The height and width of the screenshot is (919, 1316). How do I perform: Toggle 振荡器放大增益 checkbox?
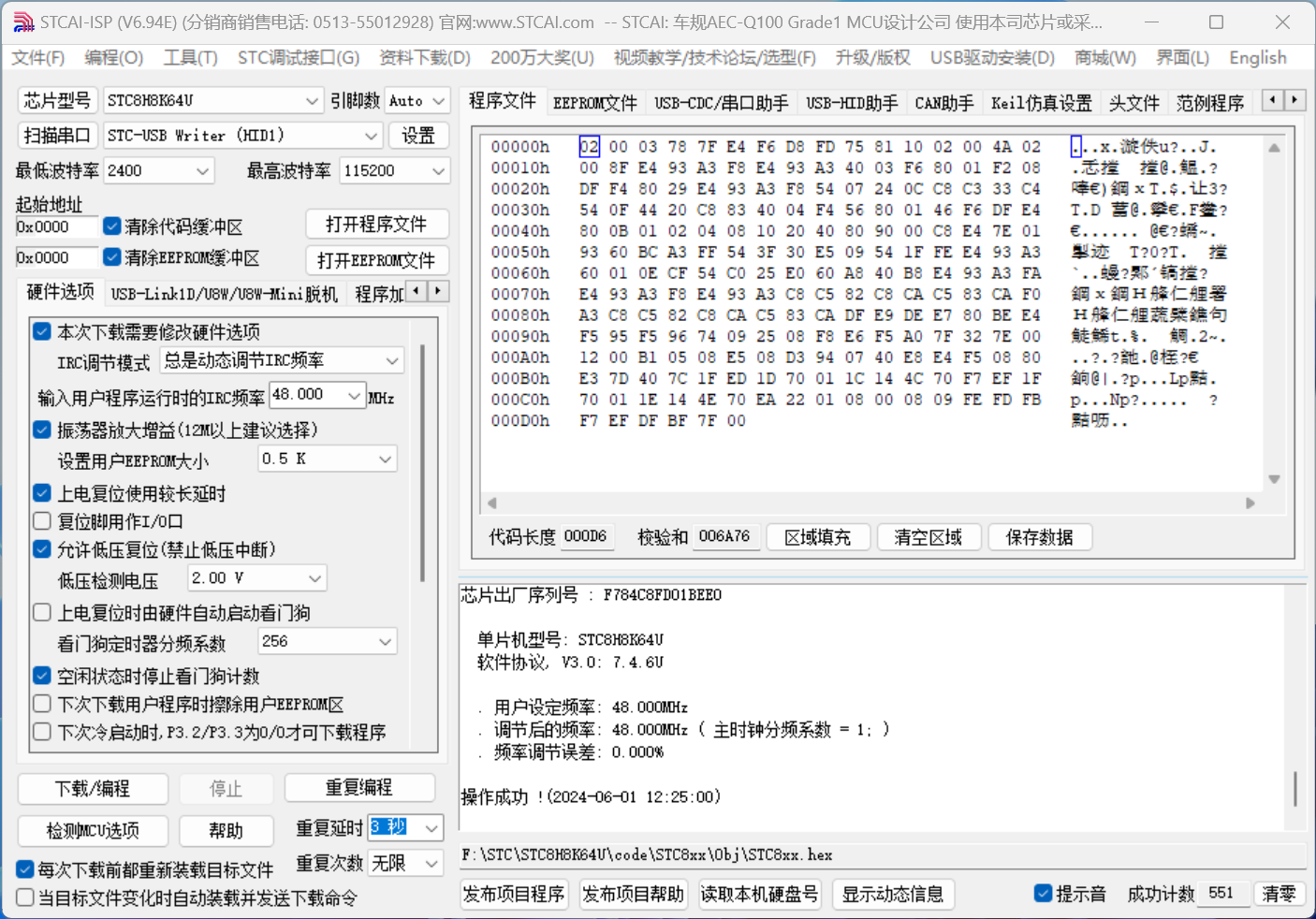(x=41, y=430)
